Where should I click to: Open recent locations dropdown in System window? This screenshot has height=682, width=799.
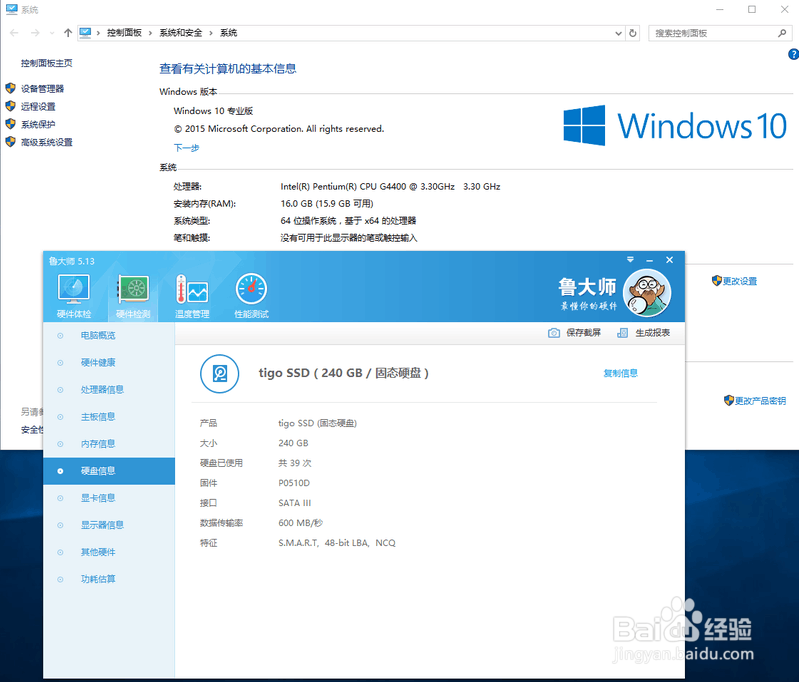click(52, 33)
